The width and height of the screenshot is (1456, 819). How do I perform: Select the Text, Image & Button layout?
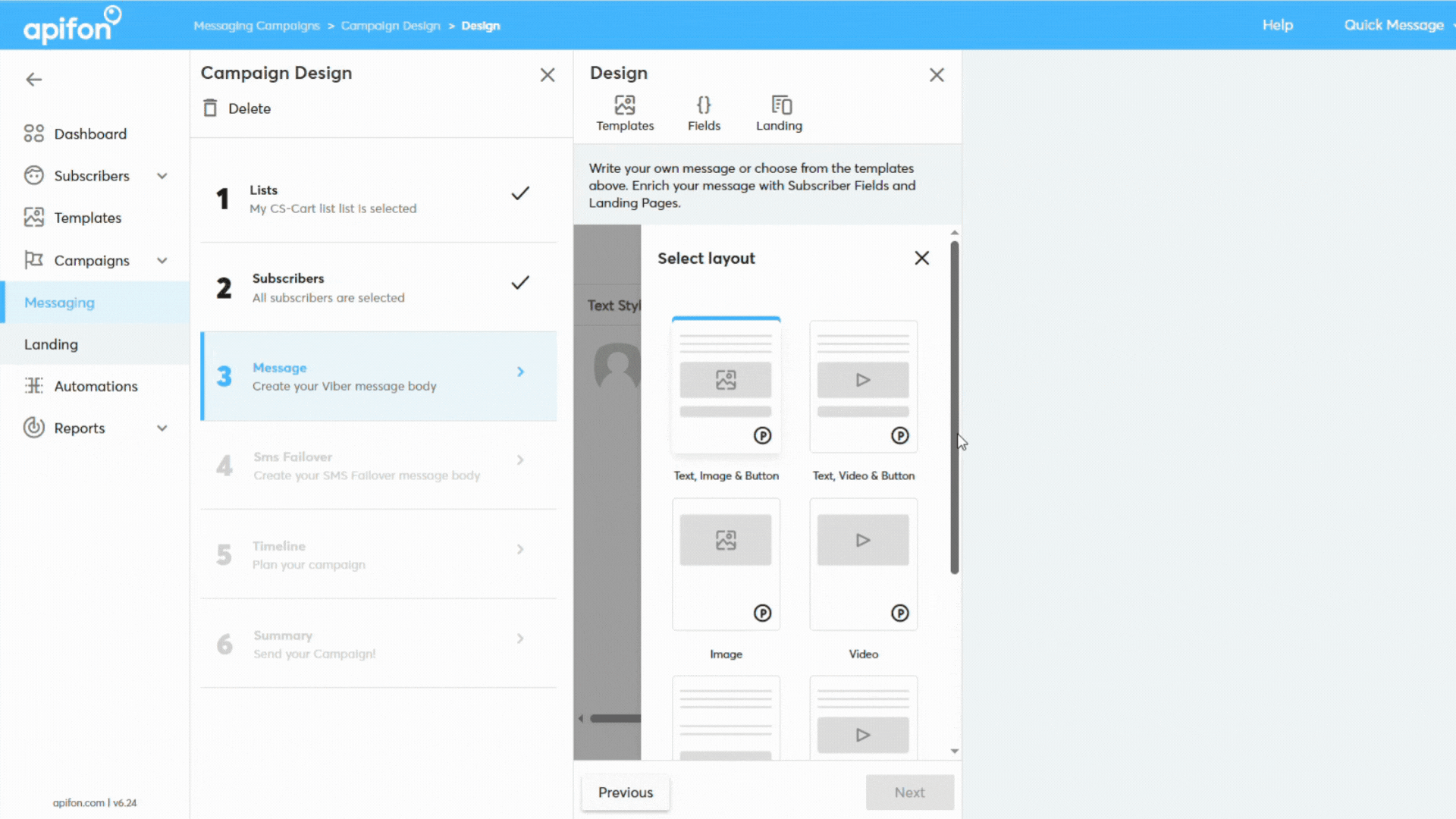pos(725,387)
